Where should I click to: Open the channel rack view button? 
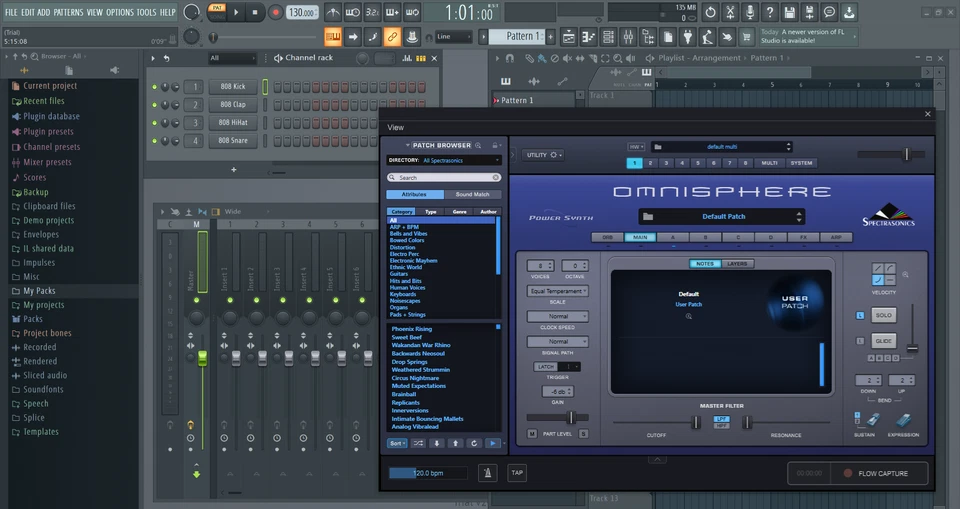click(609, 37)
